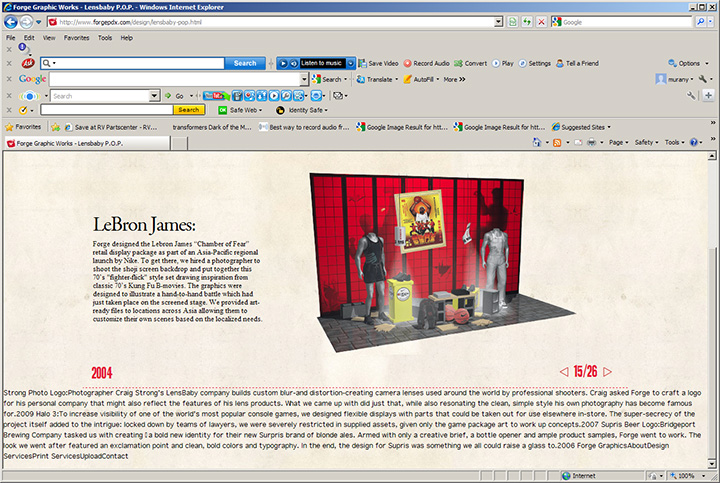720x483 pixels.
Task: Click the yellow Search button on the Norton toolbar
Action: (x=189, y=110)
